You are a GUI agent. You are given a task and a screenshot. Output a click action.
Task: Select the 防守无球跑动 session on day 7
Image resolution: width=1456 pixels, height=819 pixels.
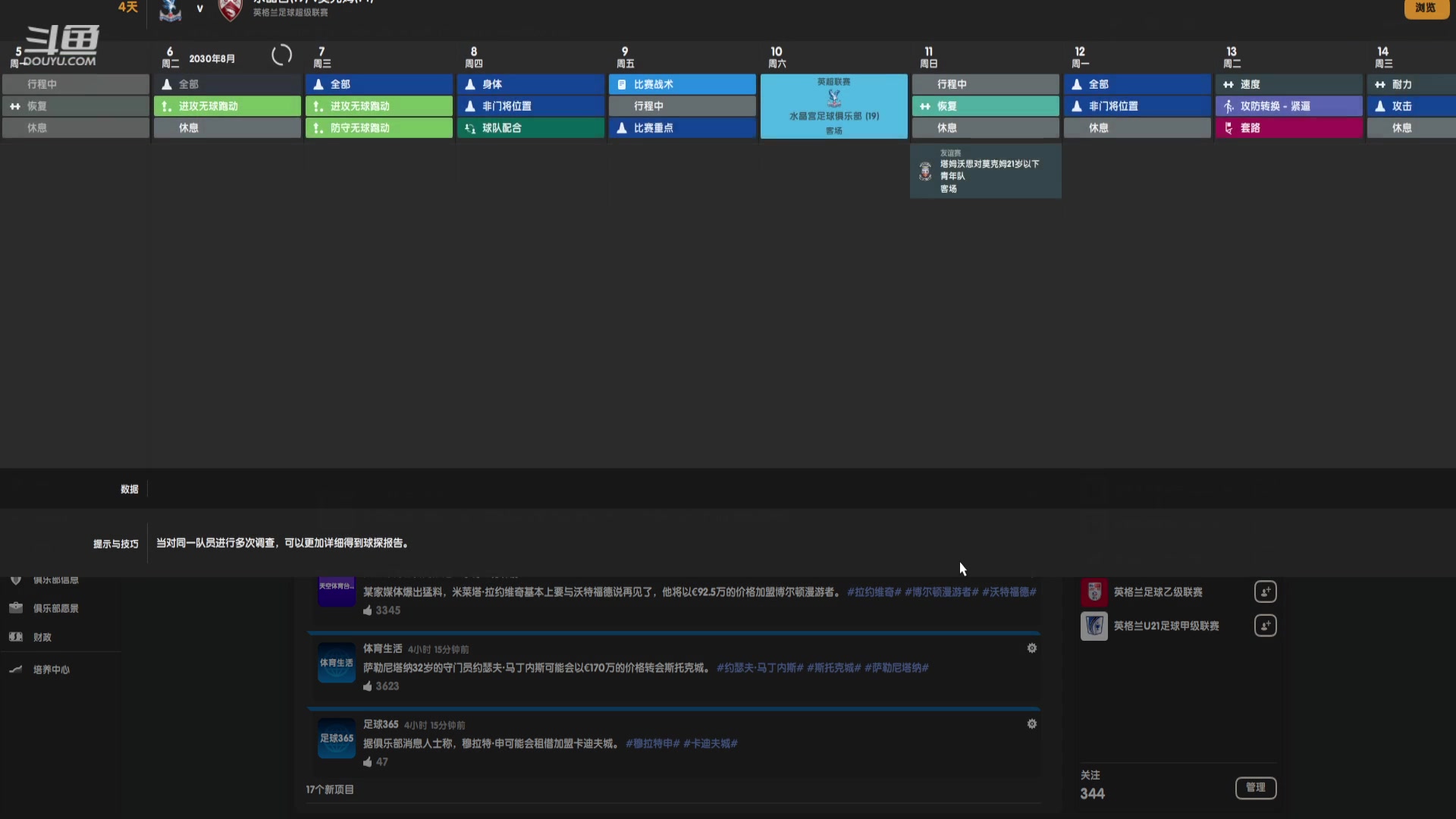pos(379,128)
